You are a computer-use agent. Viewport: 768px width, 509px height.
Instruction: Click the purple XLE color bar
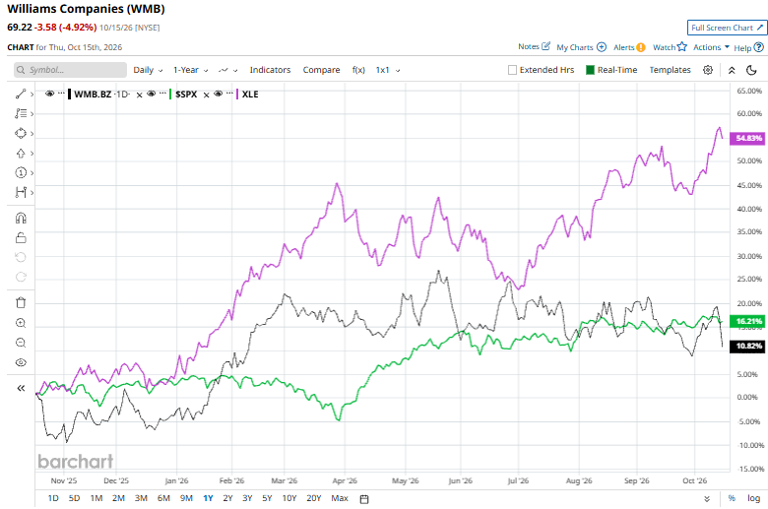(238, 94)
